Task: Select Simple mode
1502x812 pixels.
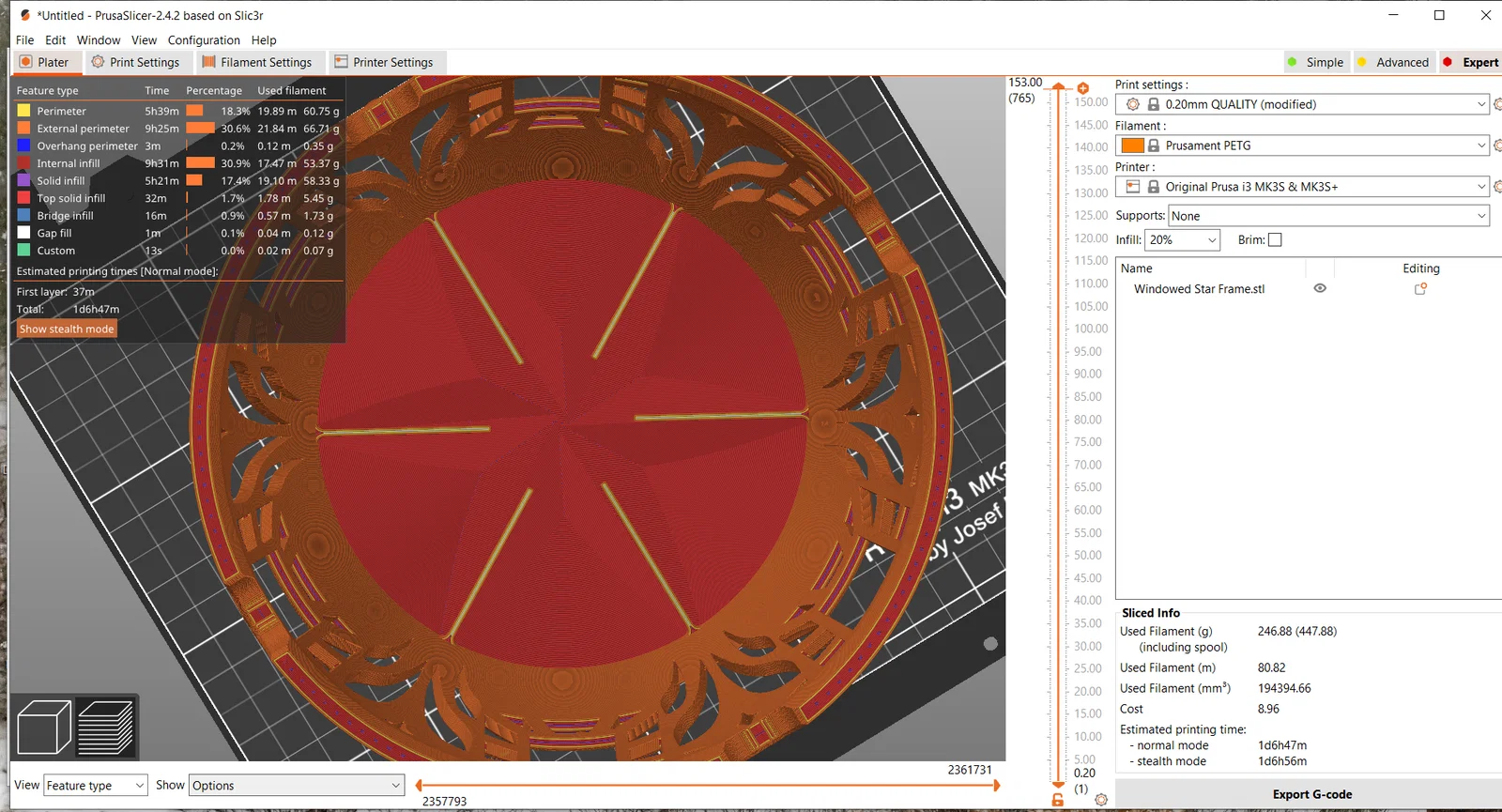Action: [1316, 63]
